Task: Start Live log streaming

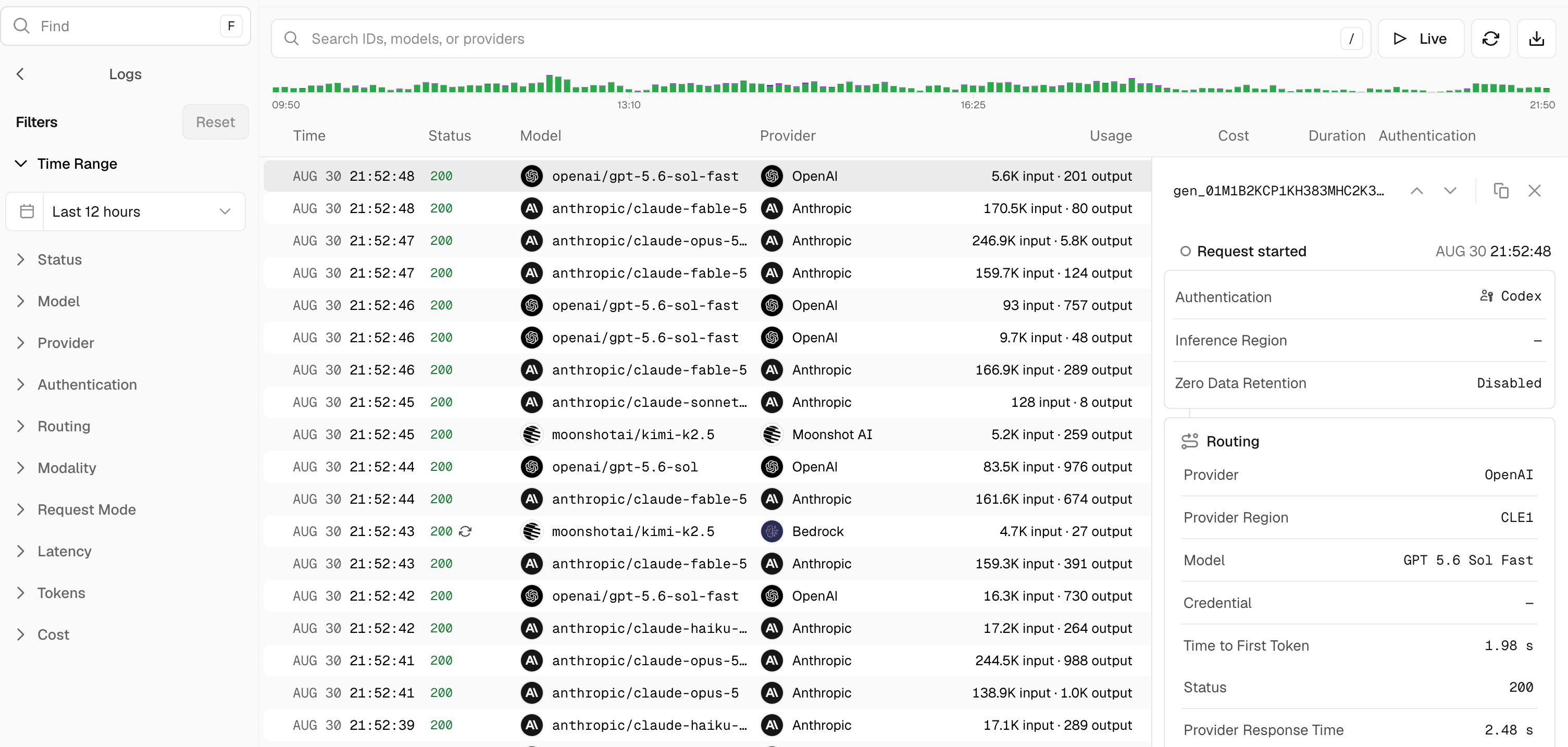Action: (1420, 39)
